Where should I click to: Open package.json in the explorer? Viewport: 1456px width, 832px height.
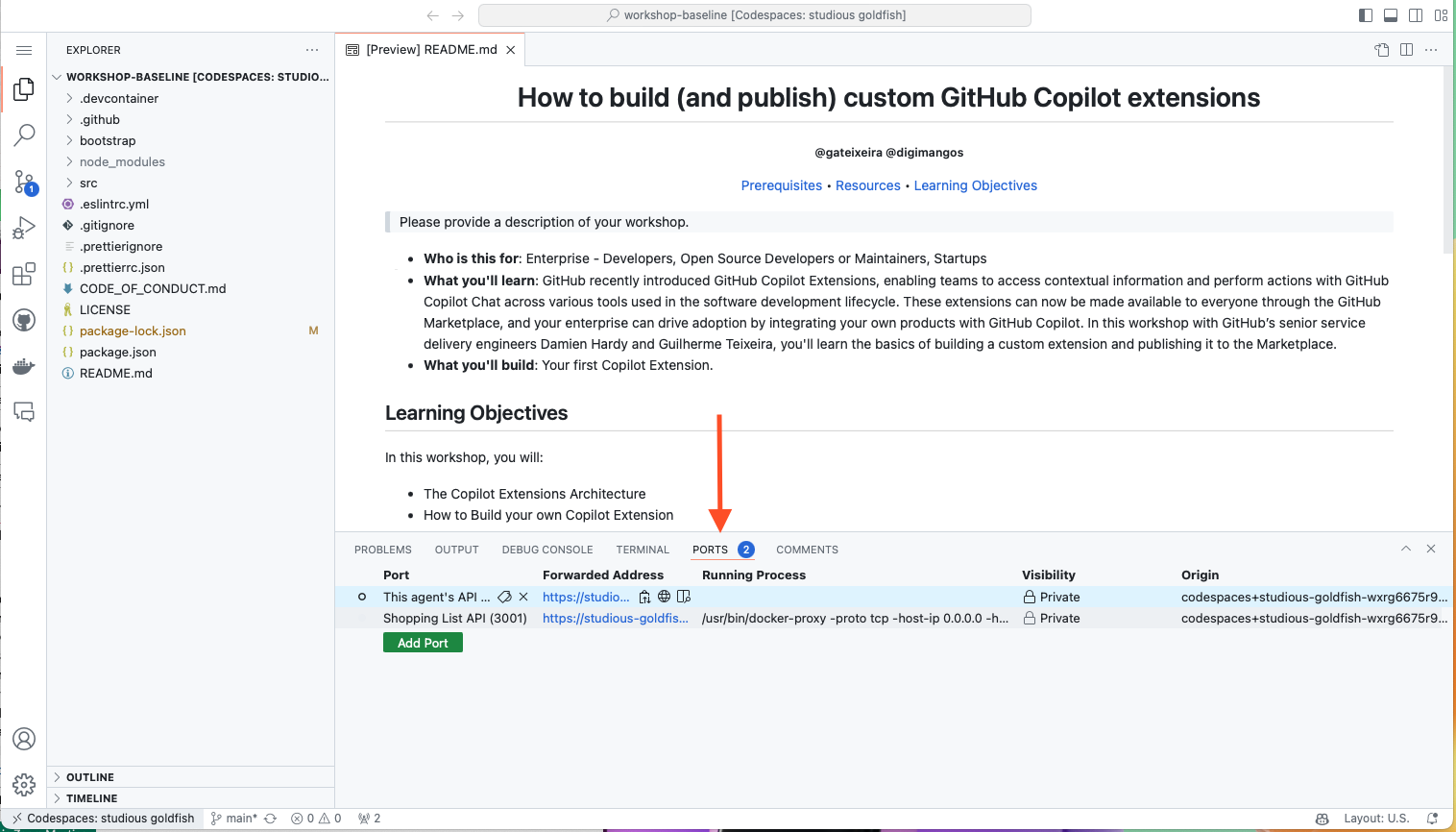(x=117, y=352)
